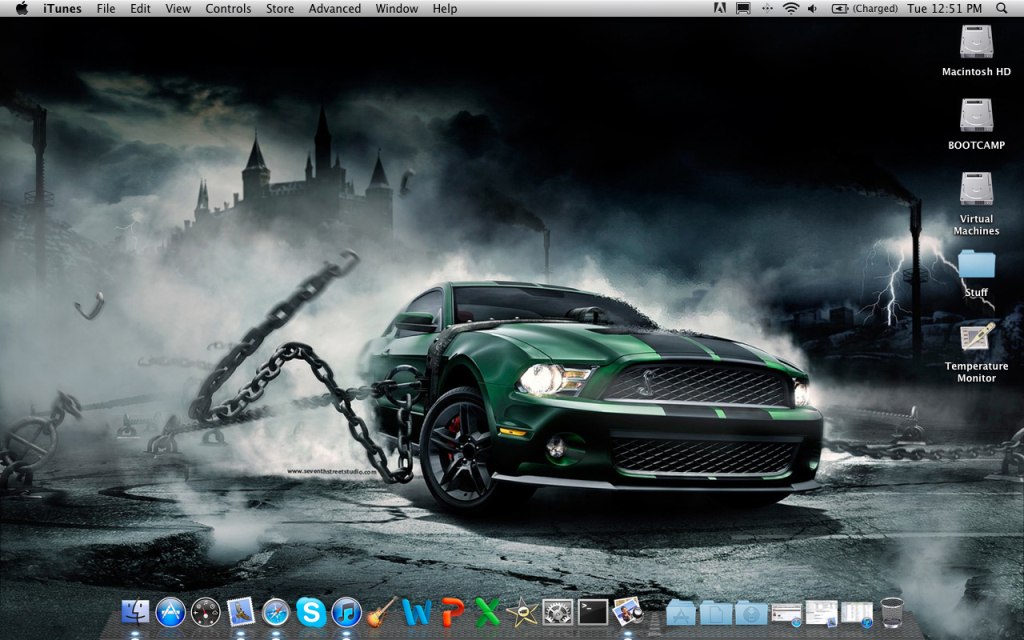Open the Controls menu
This screenshot has width=1024, height=640.
click(228, 9)
